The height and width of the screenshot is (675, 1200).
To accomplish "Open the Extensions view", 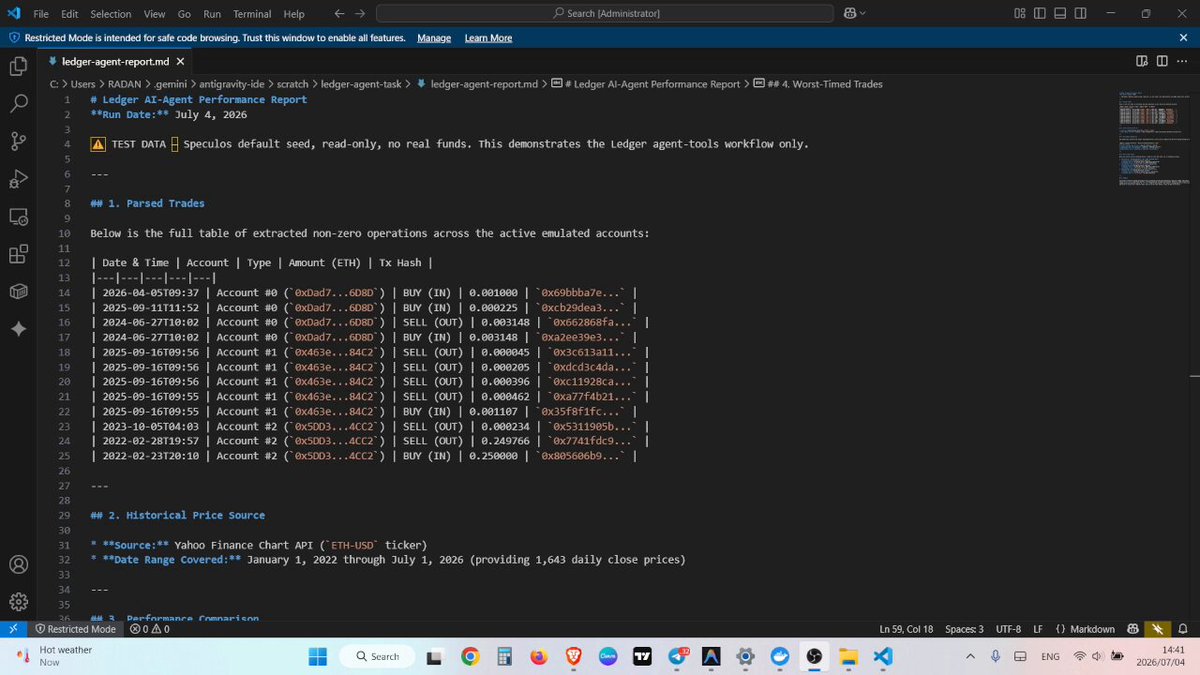I will (x=18, y=253).
